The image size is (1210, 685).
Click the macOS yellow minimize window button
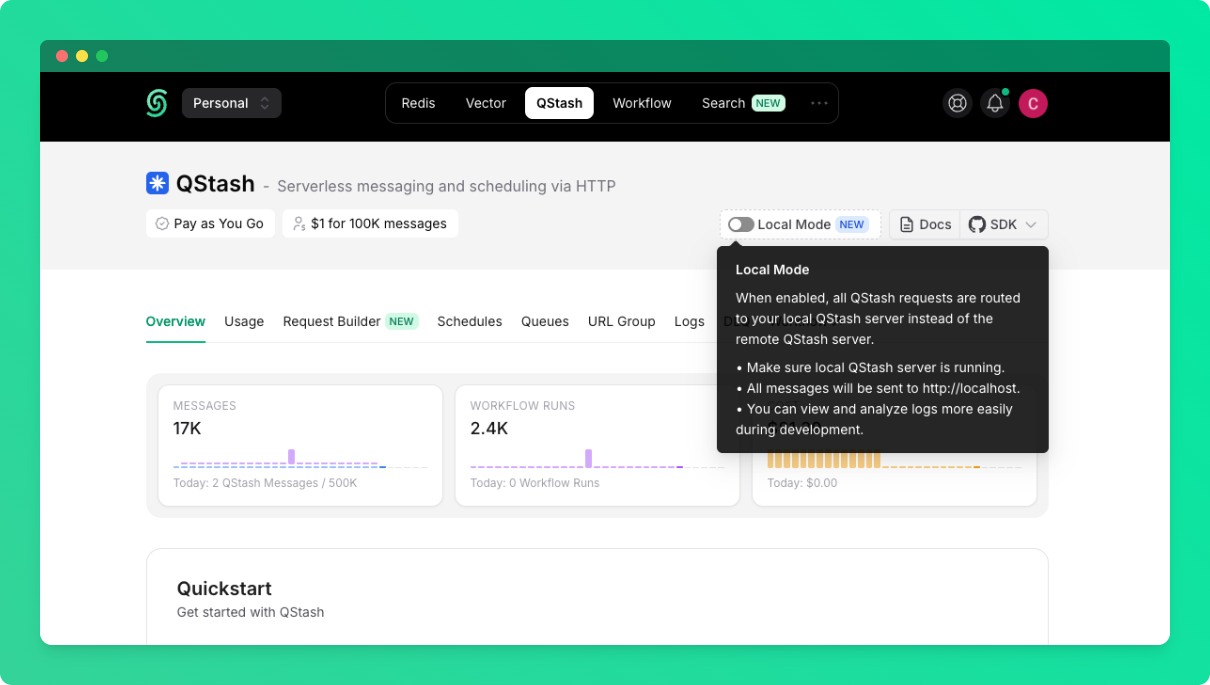pos(82,56)
